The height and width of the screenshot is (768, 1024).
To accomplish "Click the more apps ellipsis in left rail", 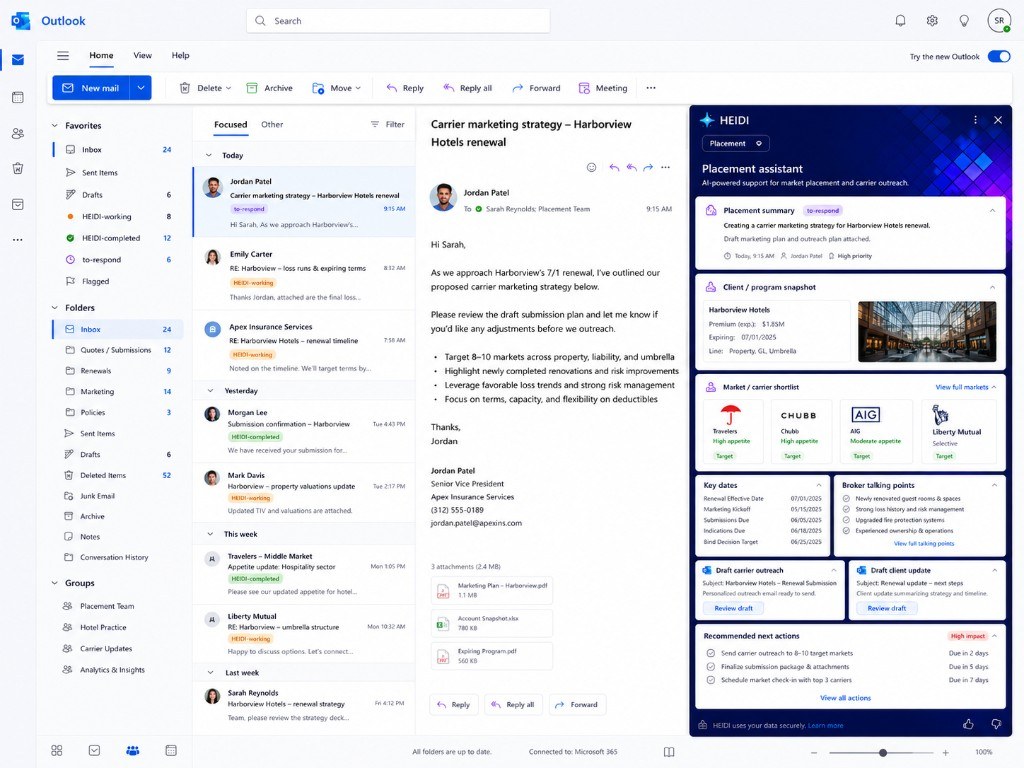I will [x=18, y=240].
